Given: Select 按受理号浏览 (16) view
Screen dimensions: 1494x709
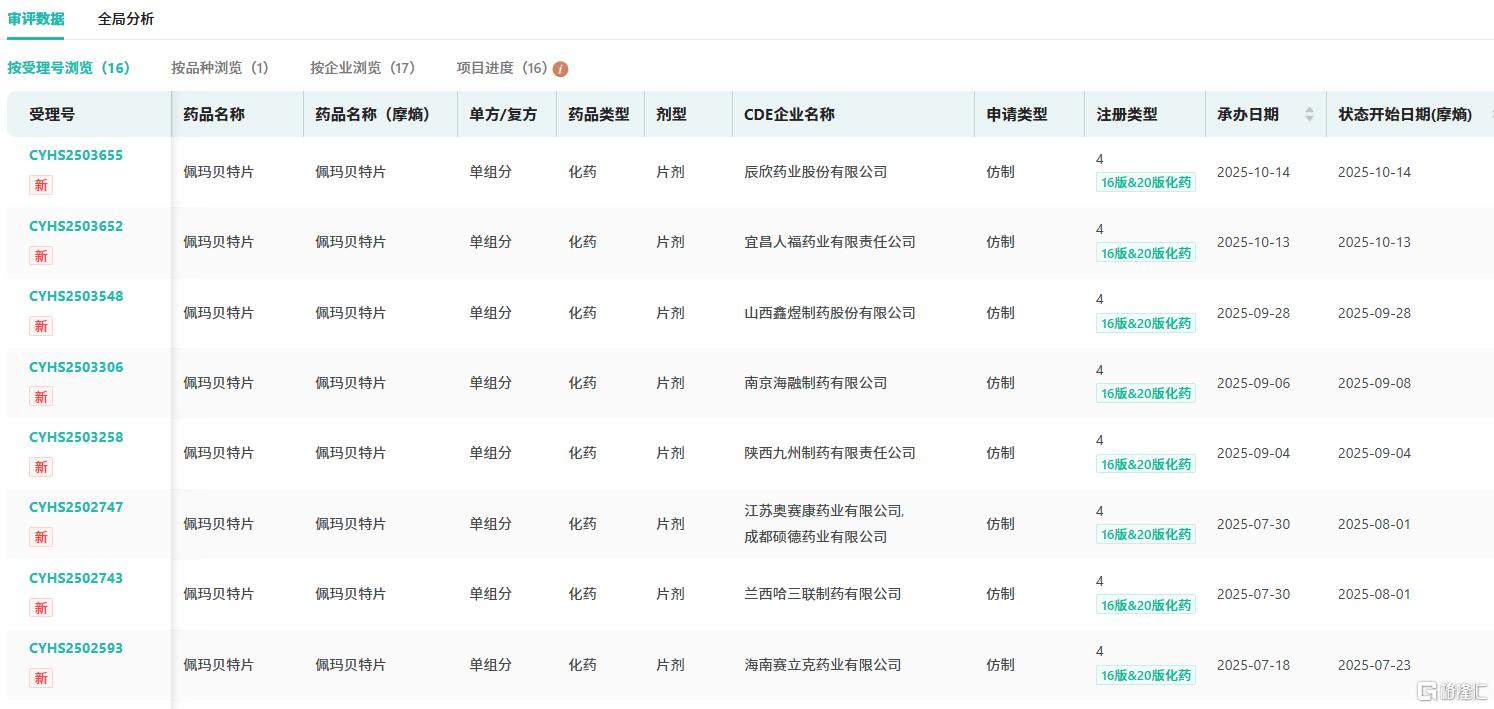Looking at the screenshot, I should coord(69,68).
